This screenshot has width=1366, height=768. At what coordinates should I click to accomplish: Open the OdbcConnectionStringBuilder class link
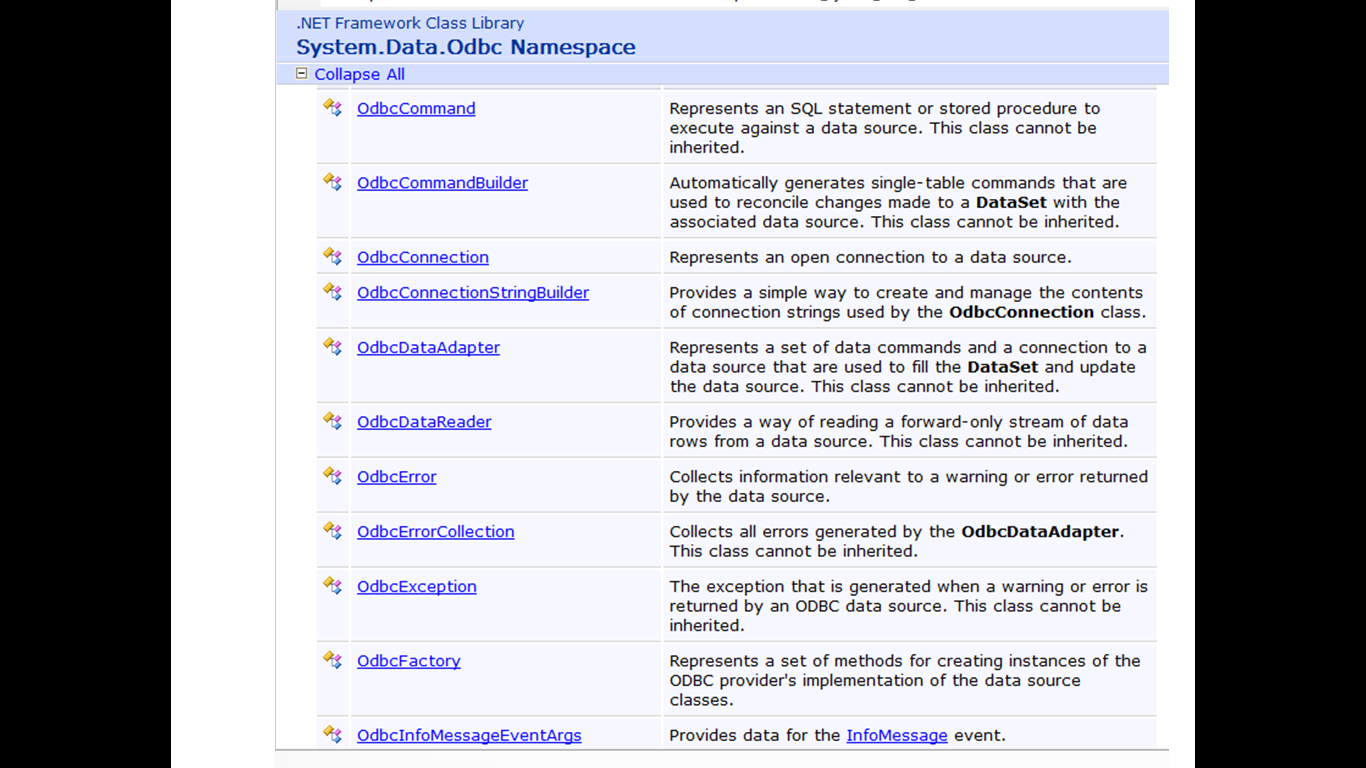473,293
